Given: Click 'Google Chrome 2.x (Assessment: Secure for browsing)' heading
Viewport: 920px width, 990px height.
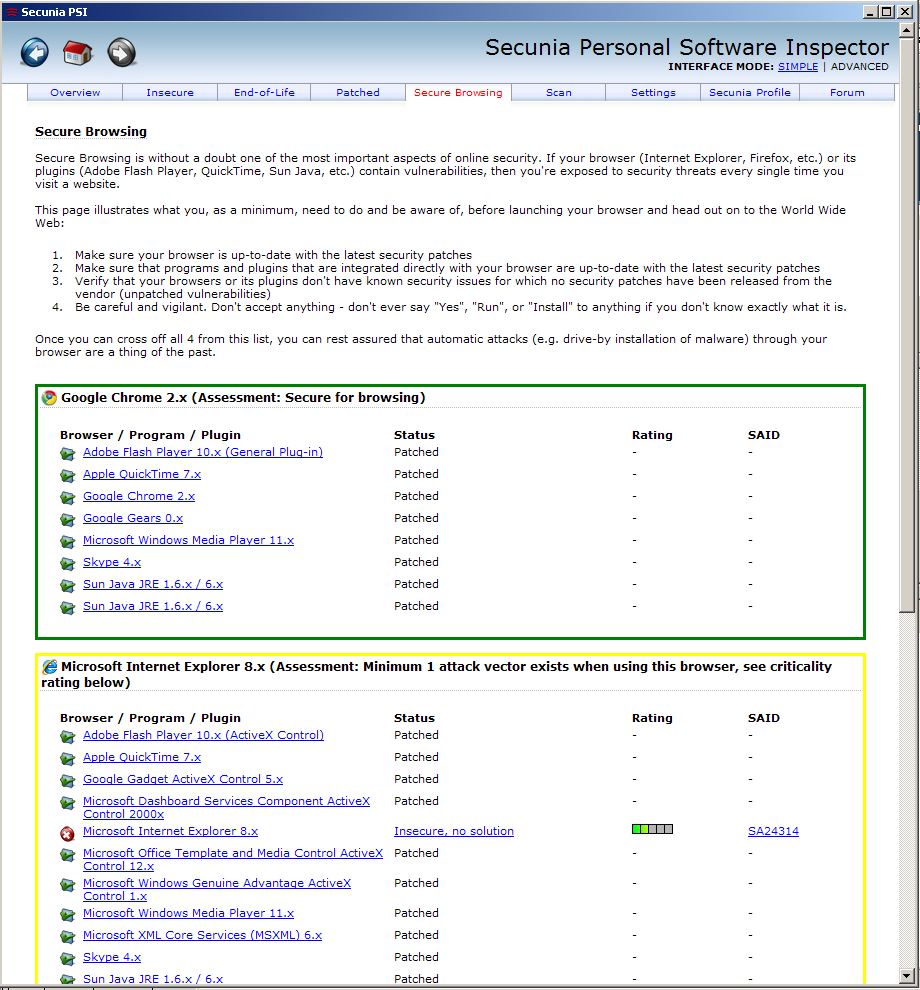Looking at the screenshot, I should pos(243,398).
